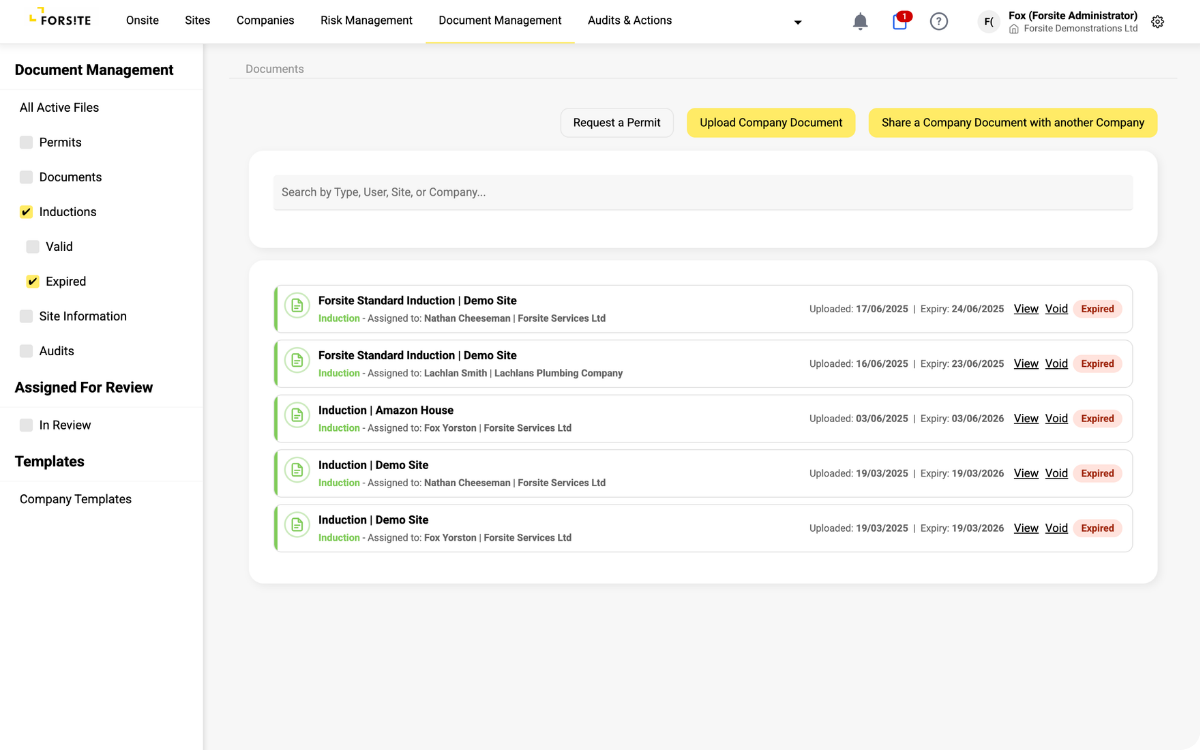Void Nathan Cheeseman's Induction Demo Site
This screenshot has height=750, width=1200.
(x=1057, y=474)
